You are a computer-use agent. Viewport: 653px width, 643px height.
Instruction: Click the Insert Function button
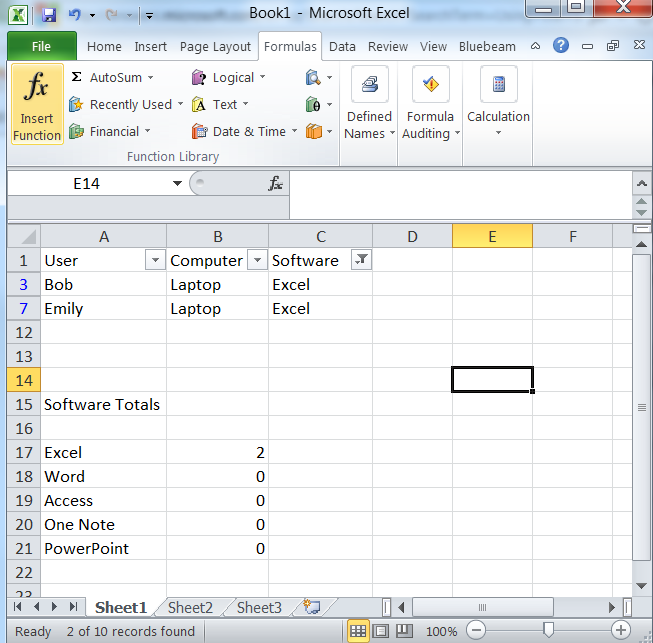point(37,104)
